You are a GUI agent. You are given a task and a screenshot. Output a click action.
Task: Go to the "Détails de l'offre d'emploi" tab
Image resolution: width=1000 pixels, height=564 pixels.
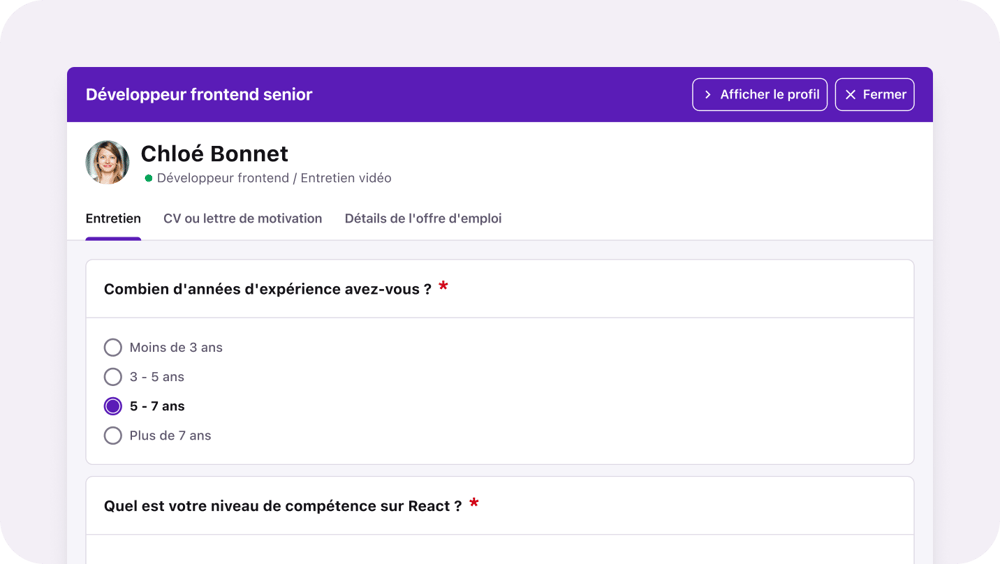click(x=423, y=218)
